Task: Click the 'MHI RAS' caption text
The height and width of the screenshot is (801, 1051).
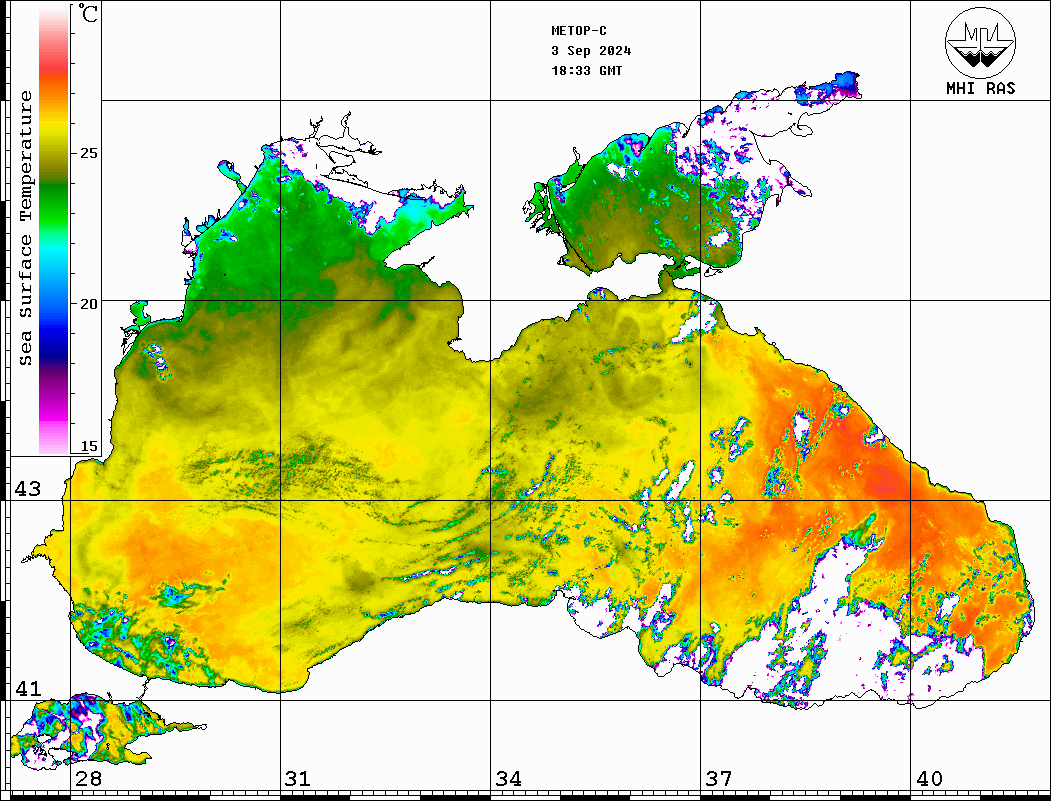Action: pyautogui.click(x=980, y=88)
